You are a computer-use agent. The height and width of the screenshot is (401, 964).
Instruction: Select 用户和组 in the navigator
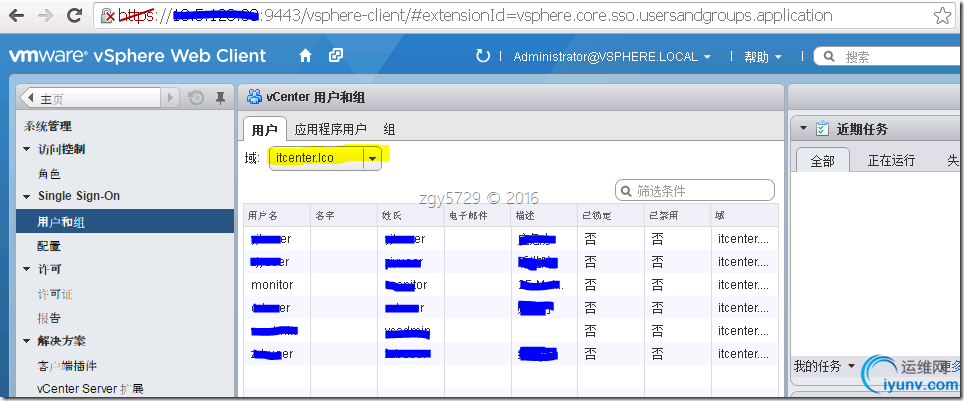point(125,221)
